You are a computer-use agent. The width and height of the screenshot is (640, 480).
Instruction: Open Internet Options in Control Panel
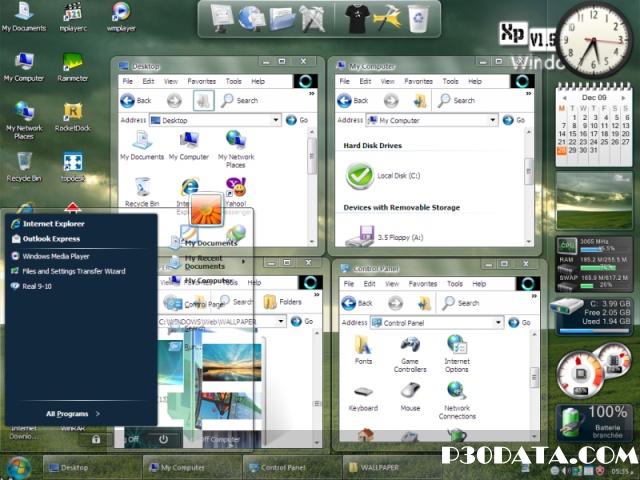pyautogui.click(x=457, y=346)
